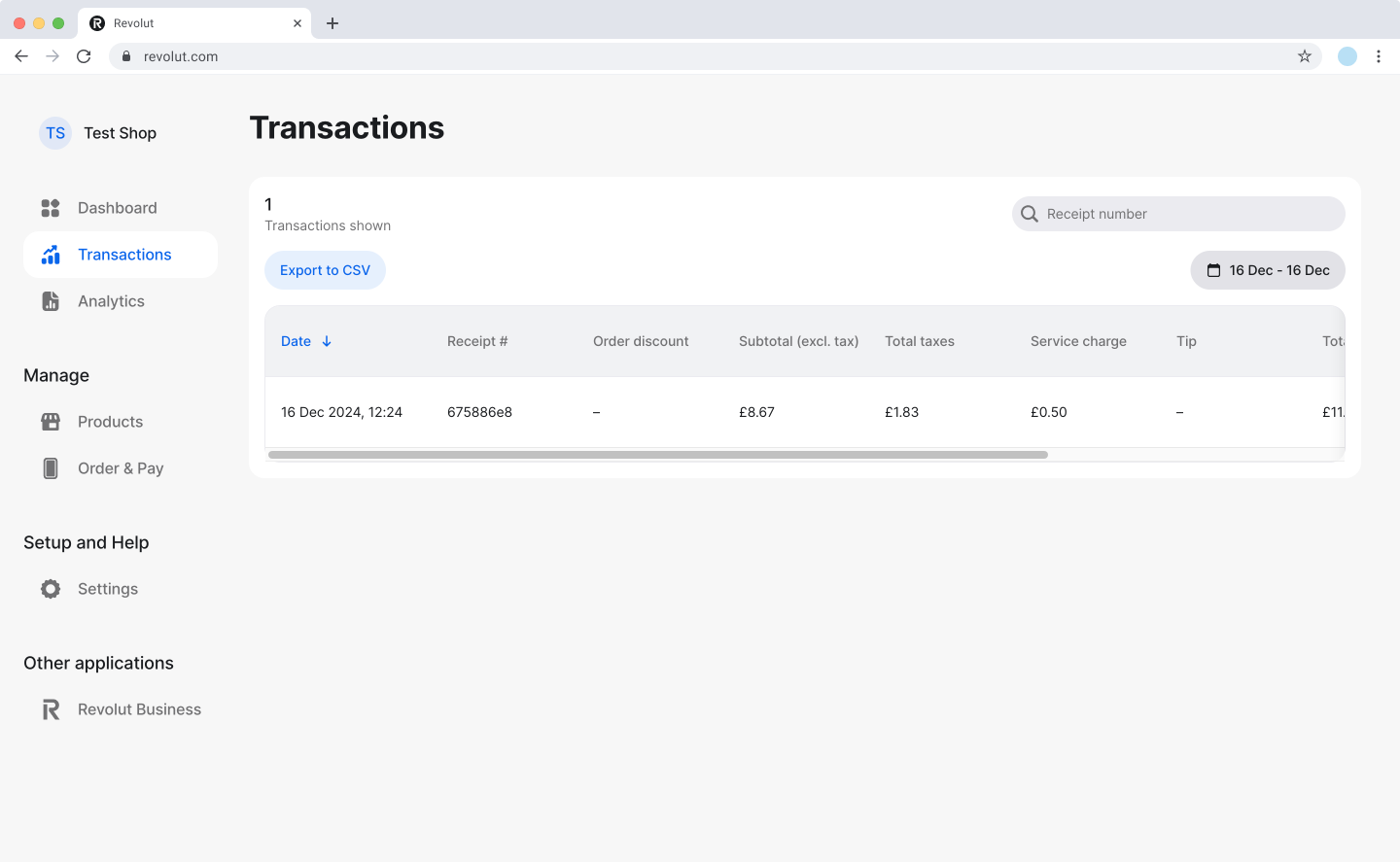Click the Settings gear icon
Image resolution: width=1400 pixels, height=862 pixels.
[x=51, y=589]
